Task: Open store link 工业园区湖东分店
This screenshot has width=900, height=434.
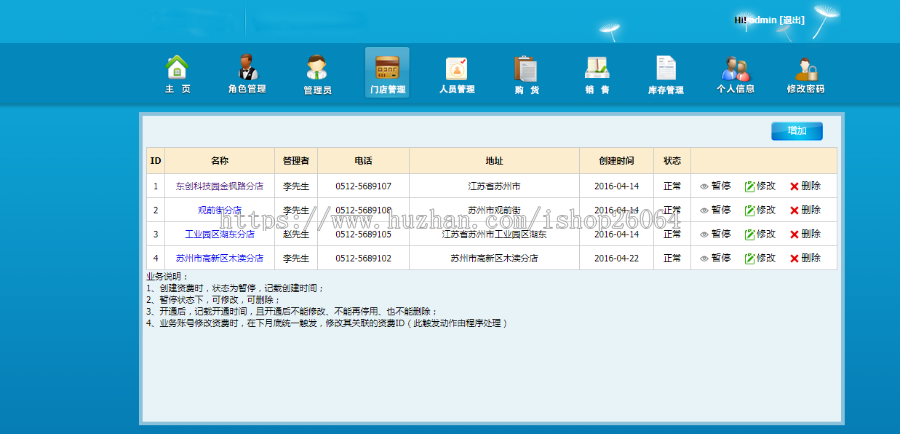Action: tap(219, 234)
